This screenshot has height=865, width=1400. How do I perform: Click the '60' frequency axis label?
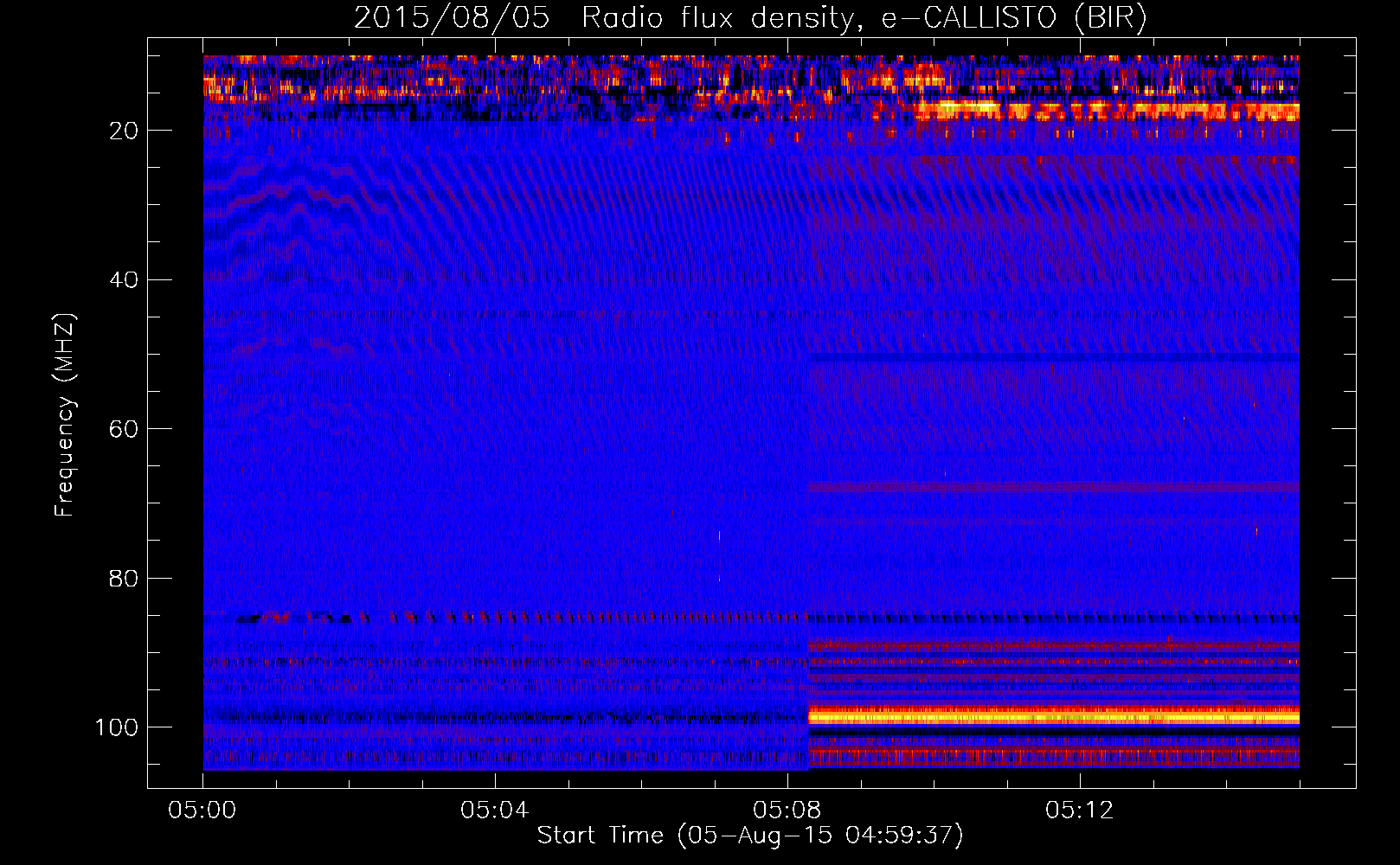[x=125, y=429]
